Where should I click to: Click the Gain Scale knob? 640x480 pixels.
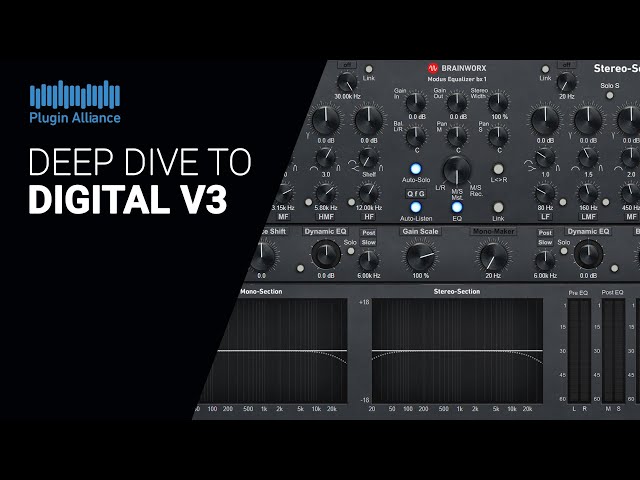[x=420, y=256]
